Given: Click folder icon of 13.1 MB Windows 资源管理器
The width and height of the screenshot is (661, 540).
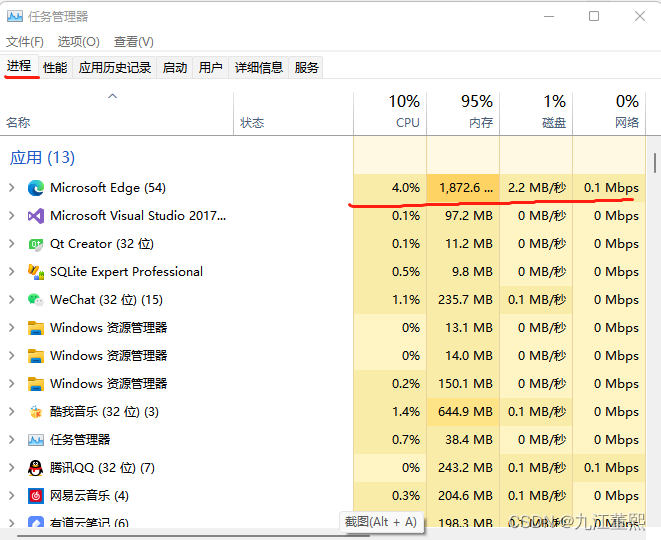Looking at the screenshot, I should pyautogui.click(x=36, y=328).
